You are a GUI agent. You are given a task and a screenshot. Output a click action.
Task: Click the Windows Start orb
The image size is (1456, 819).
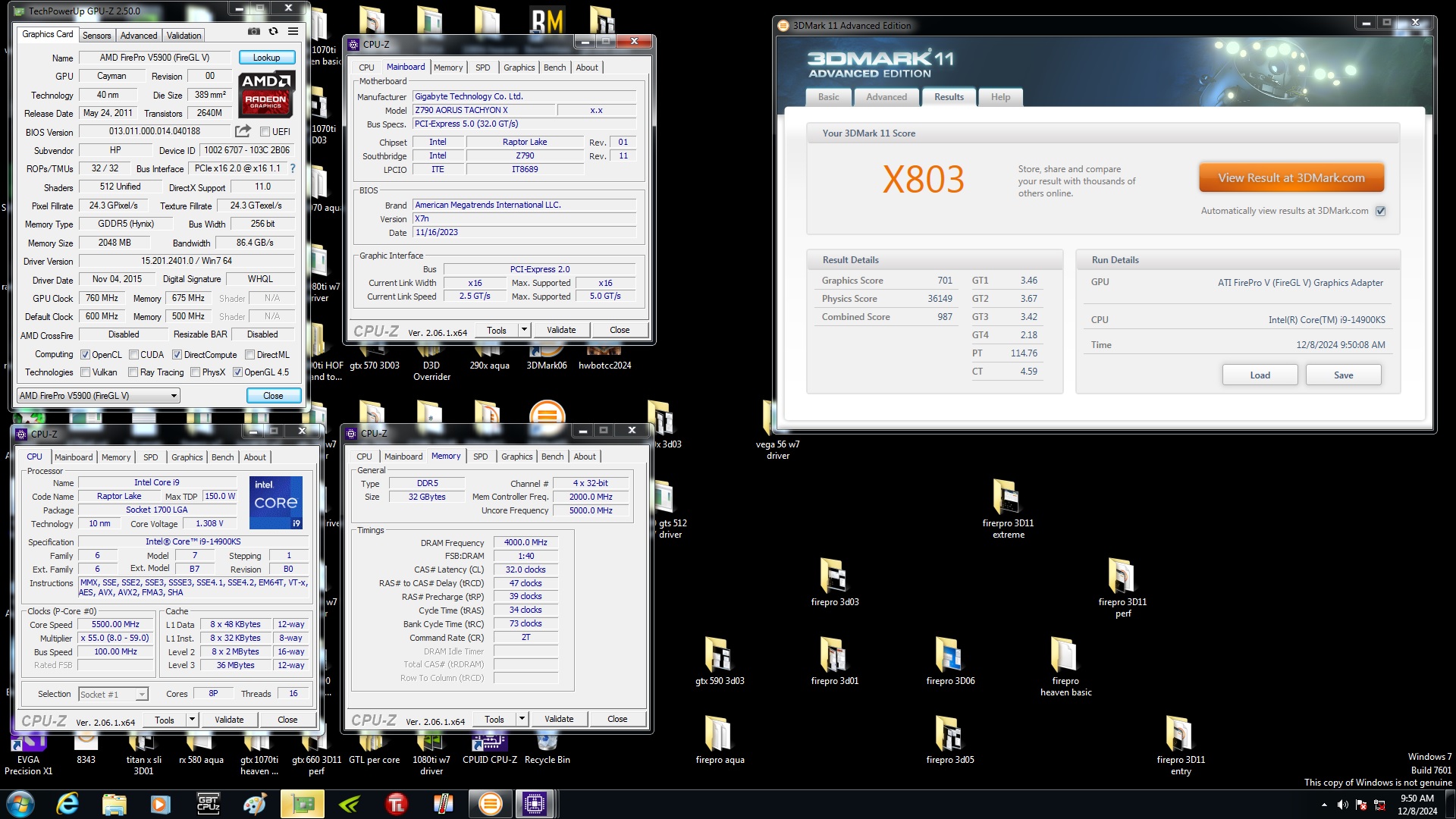20,804
